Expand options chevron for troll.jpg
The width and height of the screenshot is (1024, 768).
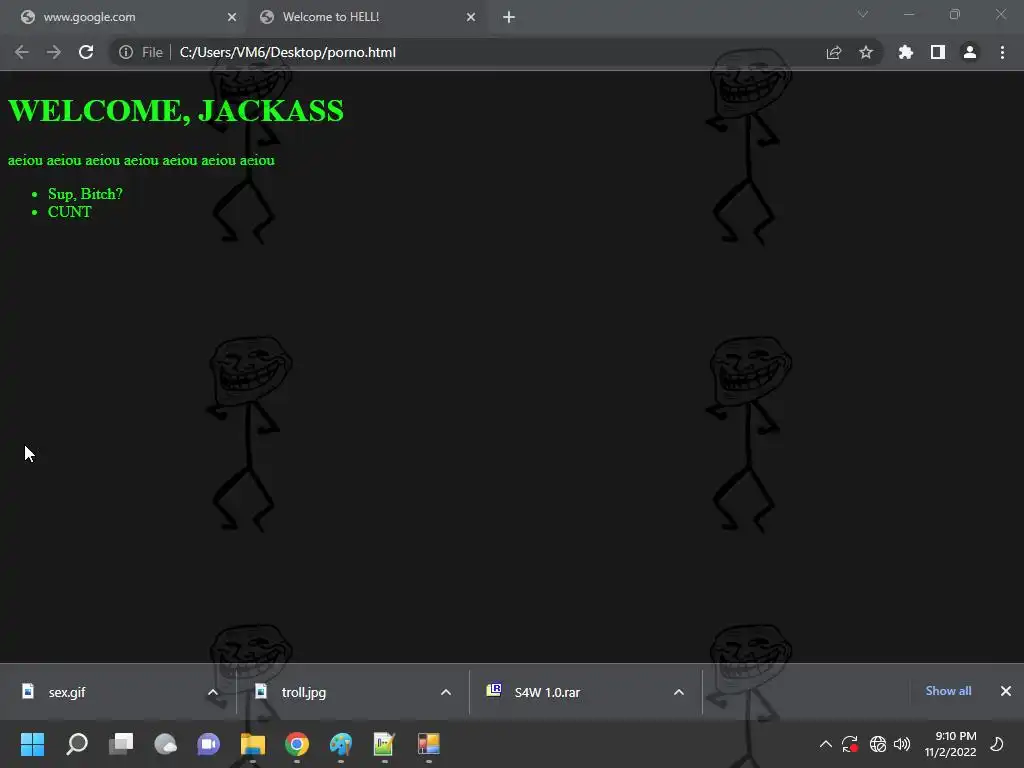[x=446, y=692]
